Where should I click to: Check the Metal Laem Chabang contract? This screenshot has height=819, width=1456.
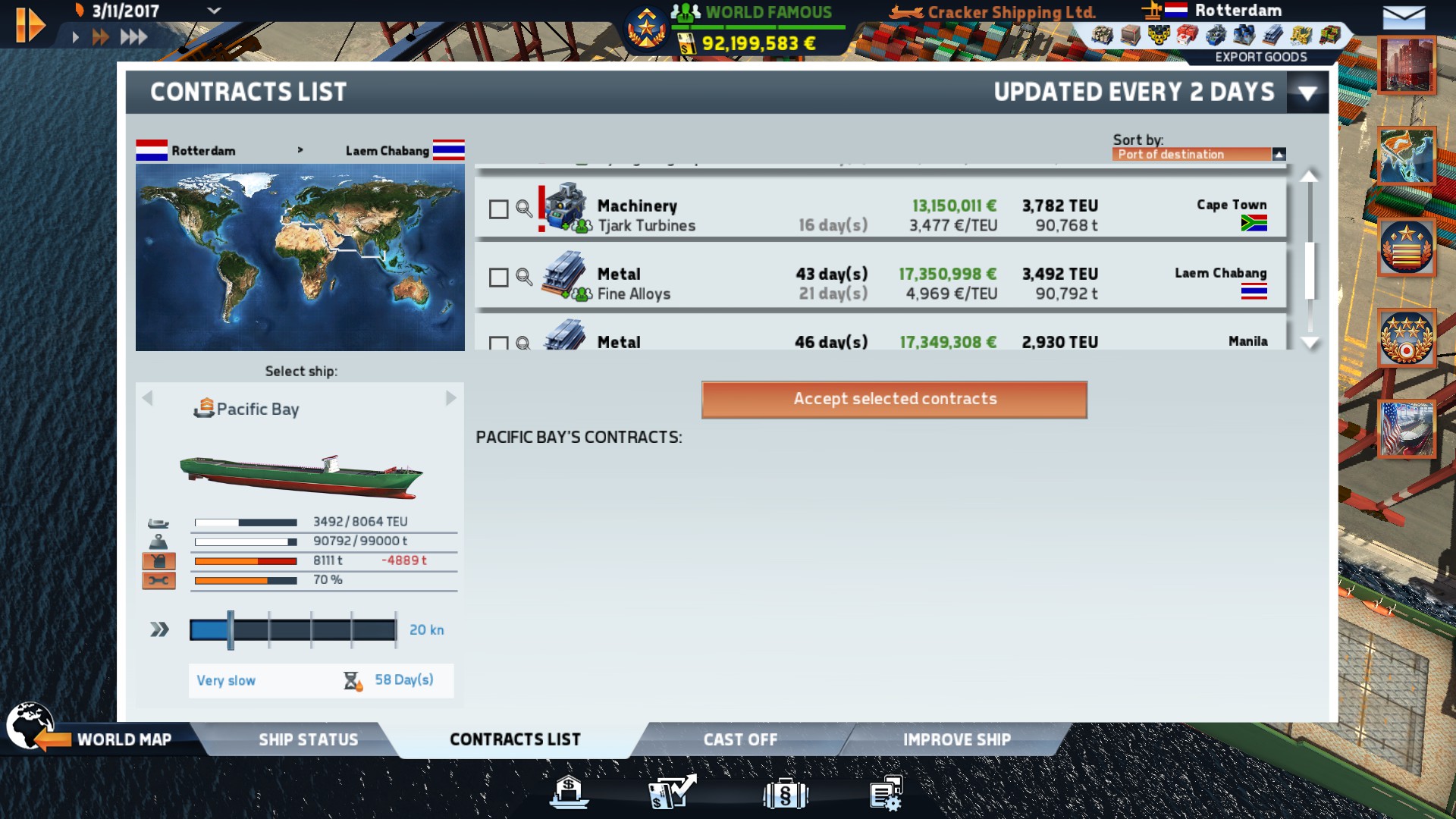point(498,278)
